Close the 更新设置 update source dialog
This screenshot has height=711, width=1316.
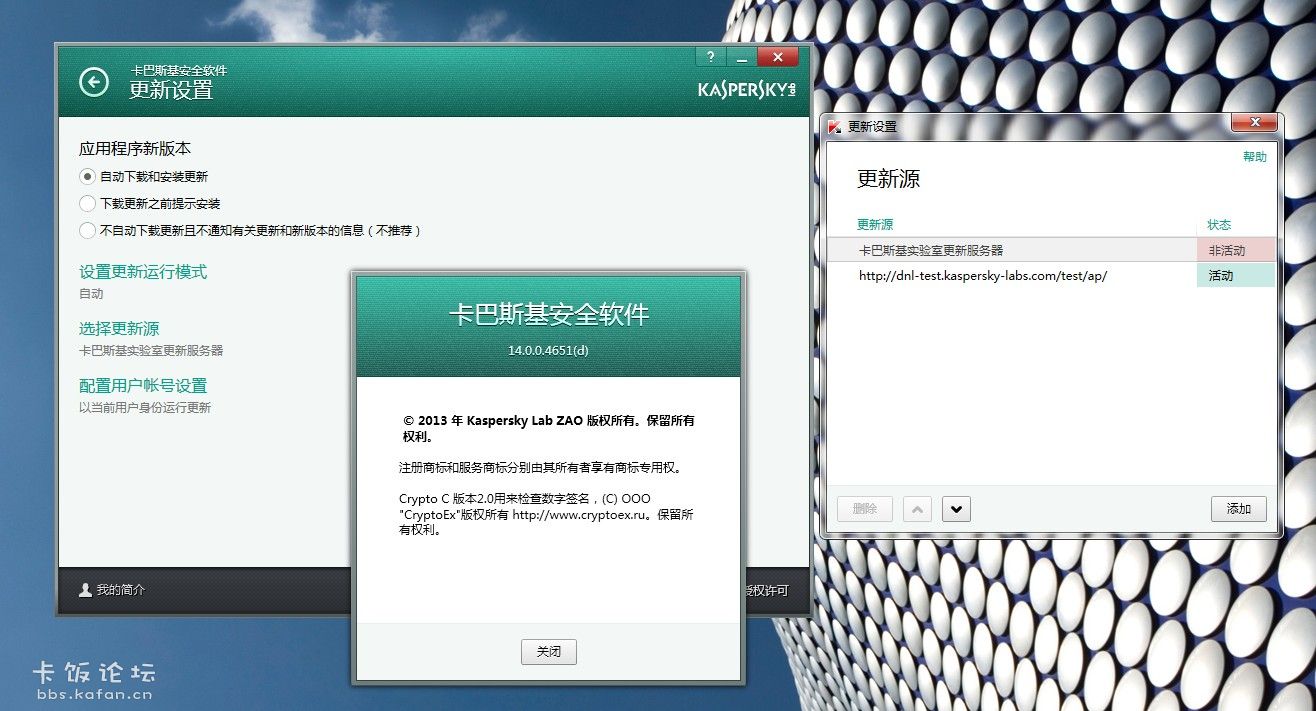pyautogui.click(x=1253, y=123)
